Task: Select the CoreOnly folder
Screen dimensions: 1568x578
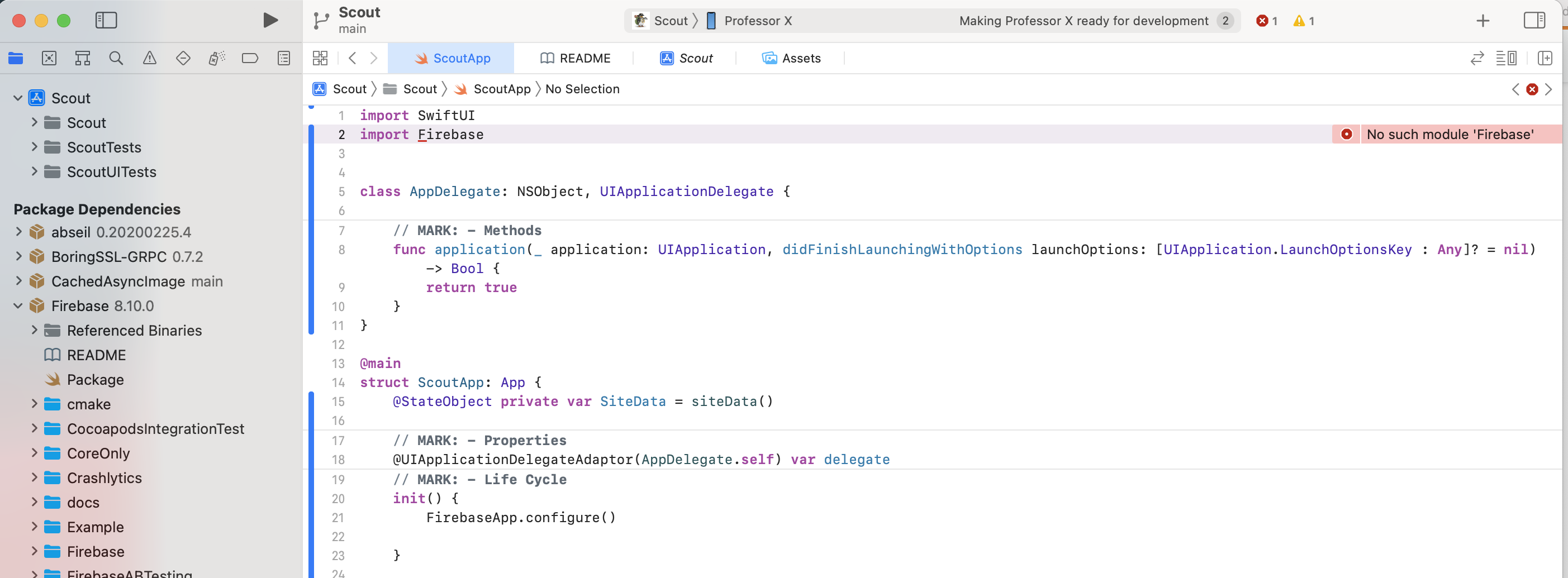Action: [x=87, y=453]
